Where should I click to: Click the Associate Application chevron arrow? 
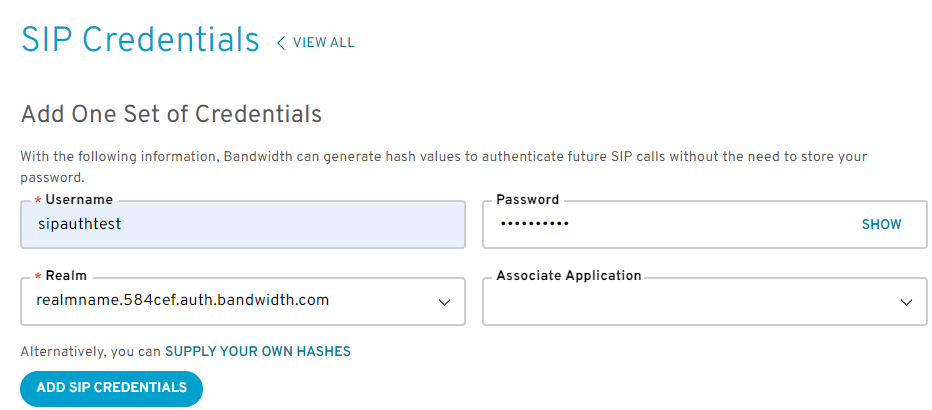pos(906,302)
